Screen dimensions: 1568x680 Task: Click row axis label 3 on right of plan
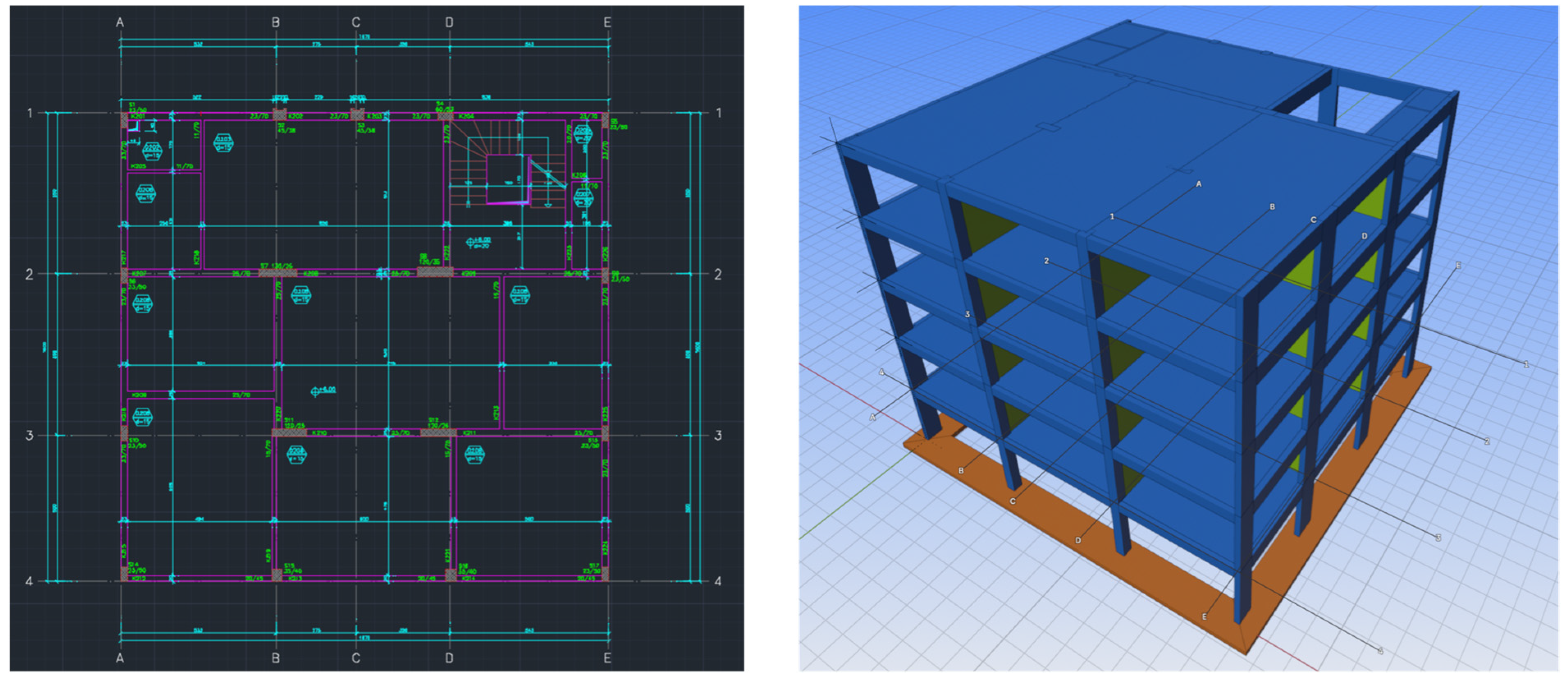click(718, 436)
